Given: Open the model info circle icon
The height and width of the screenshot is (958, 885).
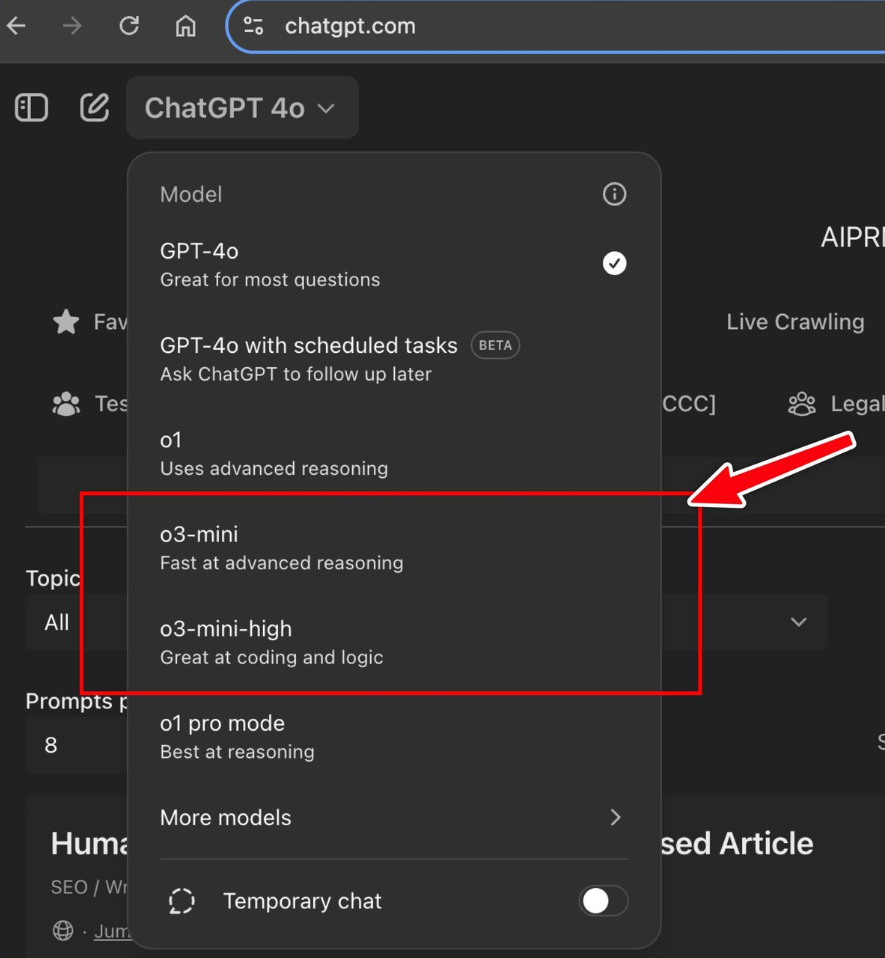Looking at the screenshot, I should (x=614, y=194).
